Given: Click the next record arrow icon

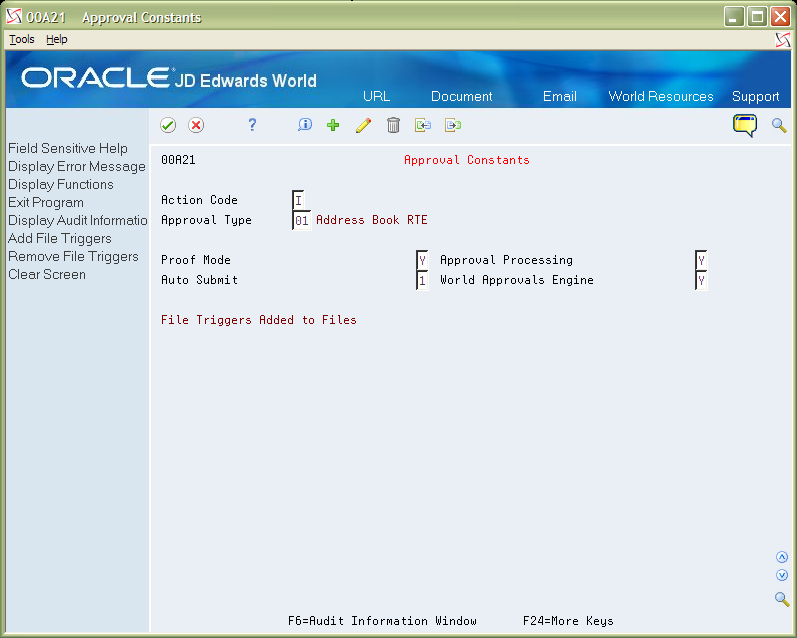Looking at the screenshot, I should pos(453,125).
